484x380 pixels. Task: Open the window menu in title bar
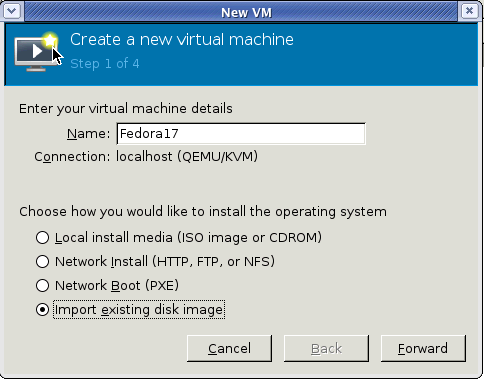tap(12, 11)
